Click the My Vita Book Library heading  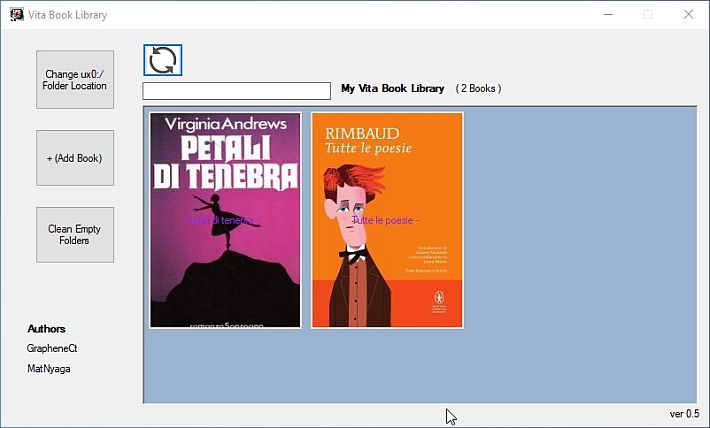click(393, 88)
